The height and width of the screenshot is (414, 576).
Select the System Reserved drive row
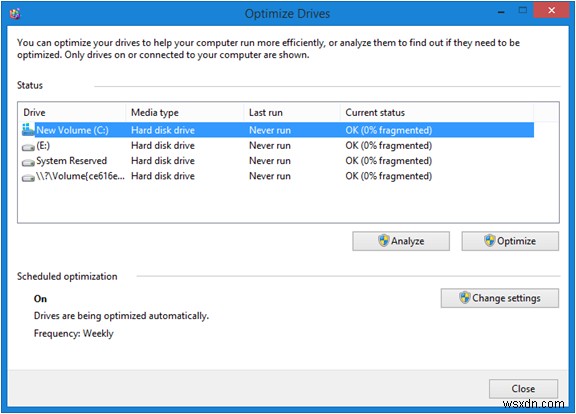pyautogui.click(x=277, y=161)
